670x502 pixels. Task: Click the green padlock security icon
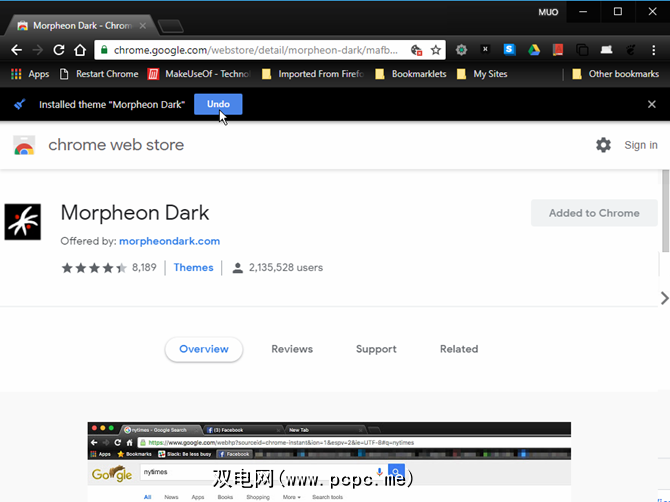(x=104, y=50)
